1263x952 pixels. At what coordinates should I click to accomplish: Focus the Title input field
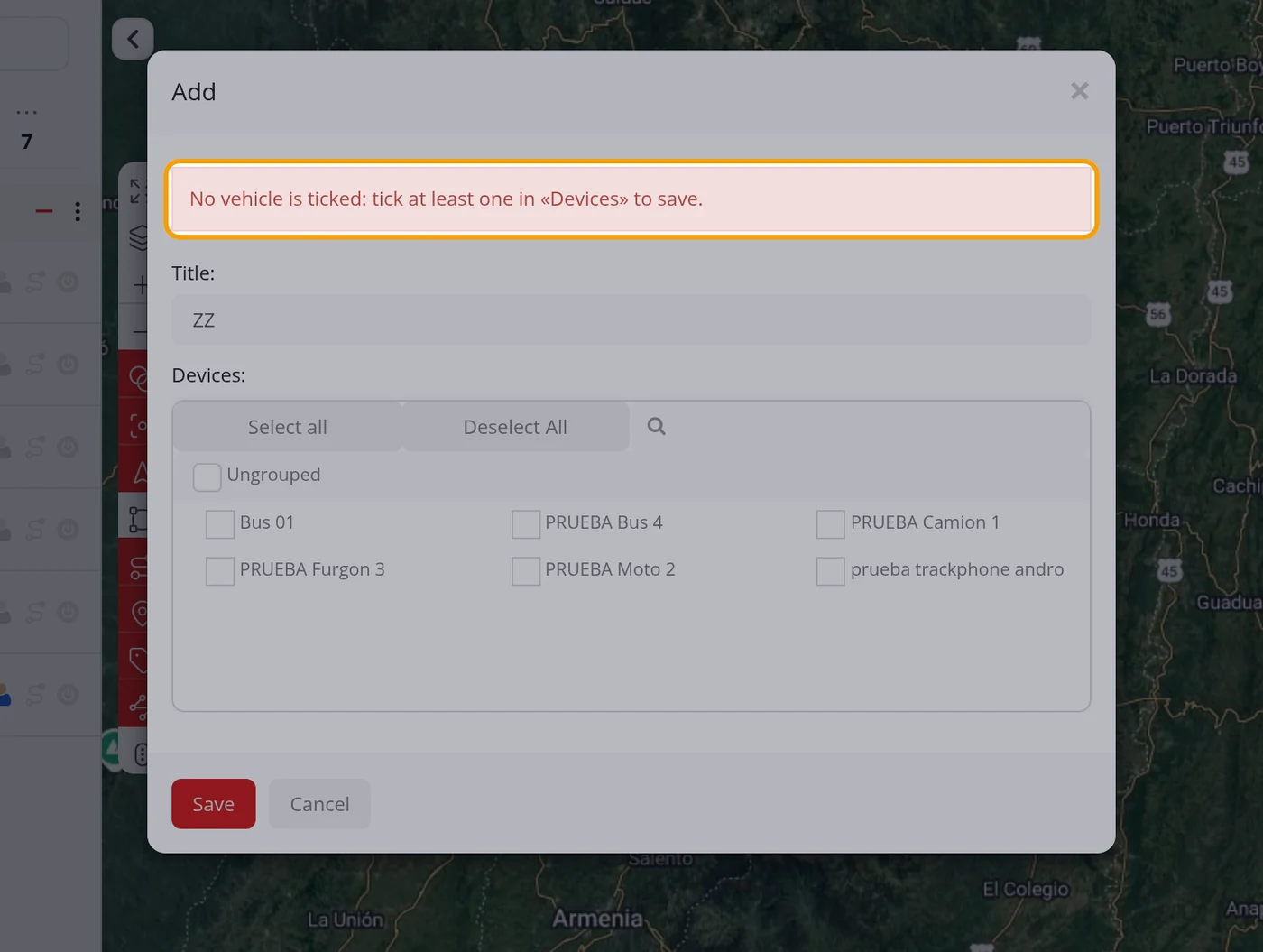click(x=631, y=320)
